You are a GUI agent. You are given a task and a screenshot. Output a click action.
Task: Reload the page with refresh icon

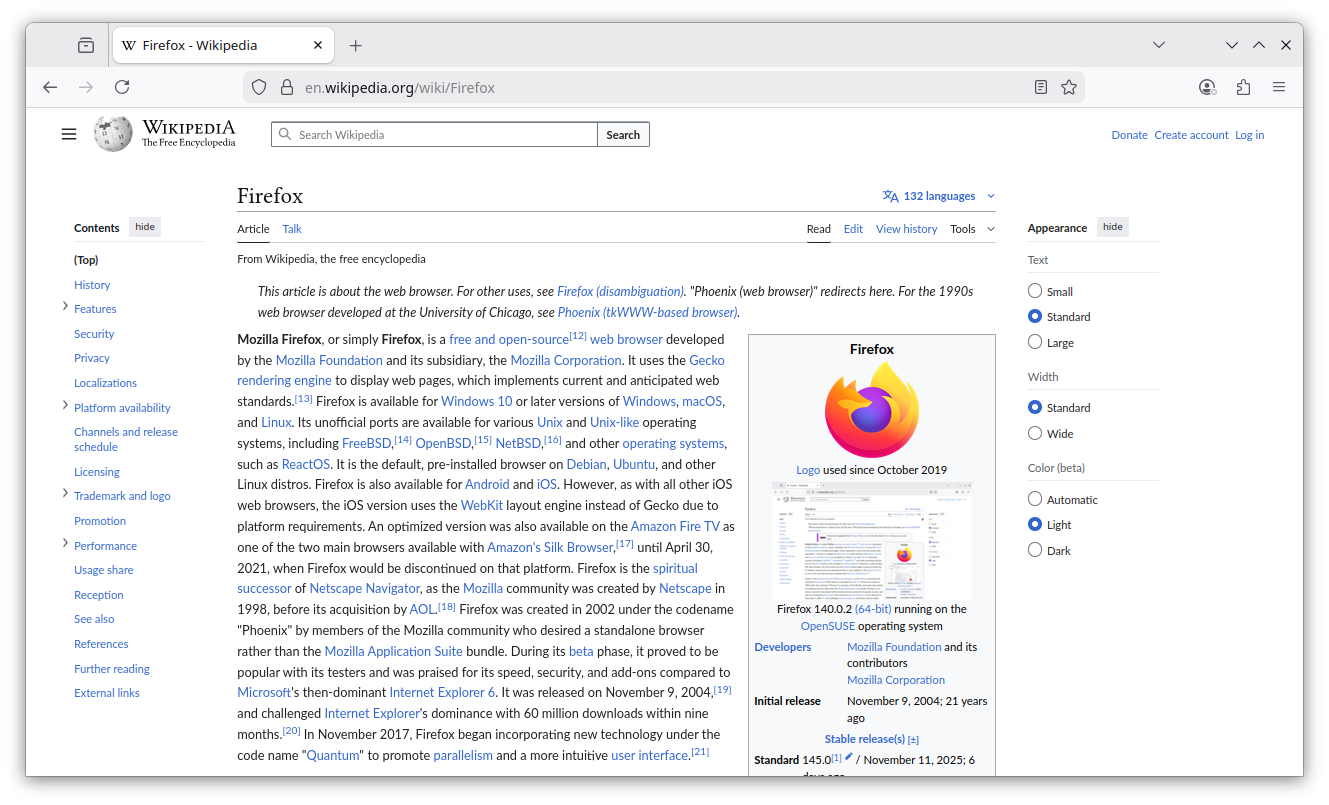122,87
